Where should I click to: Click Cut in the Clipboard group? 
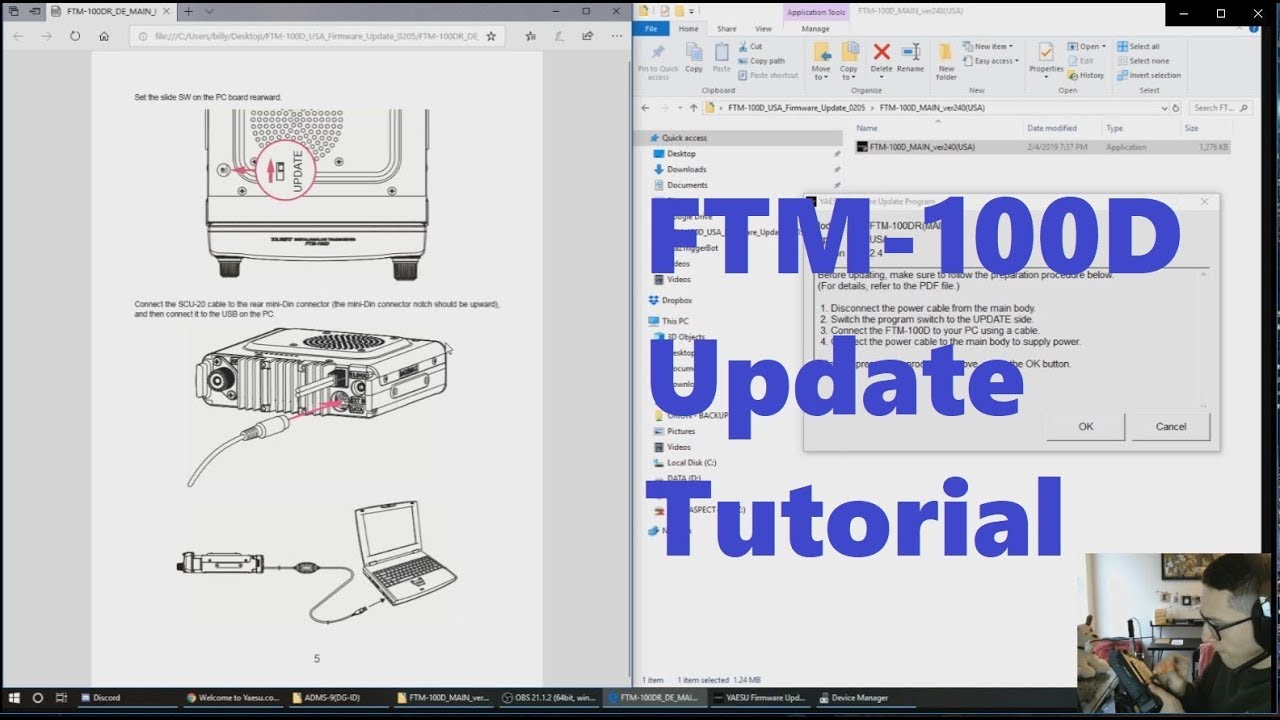(x=751, y=47)
